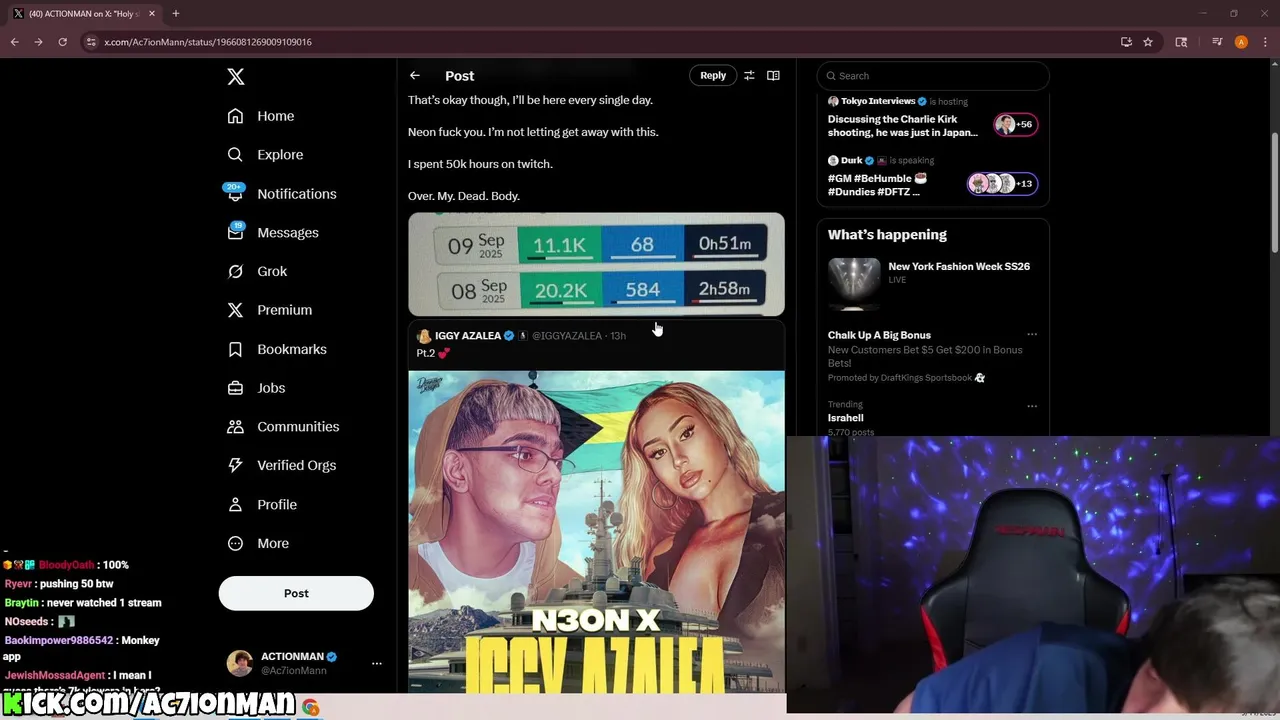
Task: Click the +56 listeners badge
Action: (x=1015, y=124)
